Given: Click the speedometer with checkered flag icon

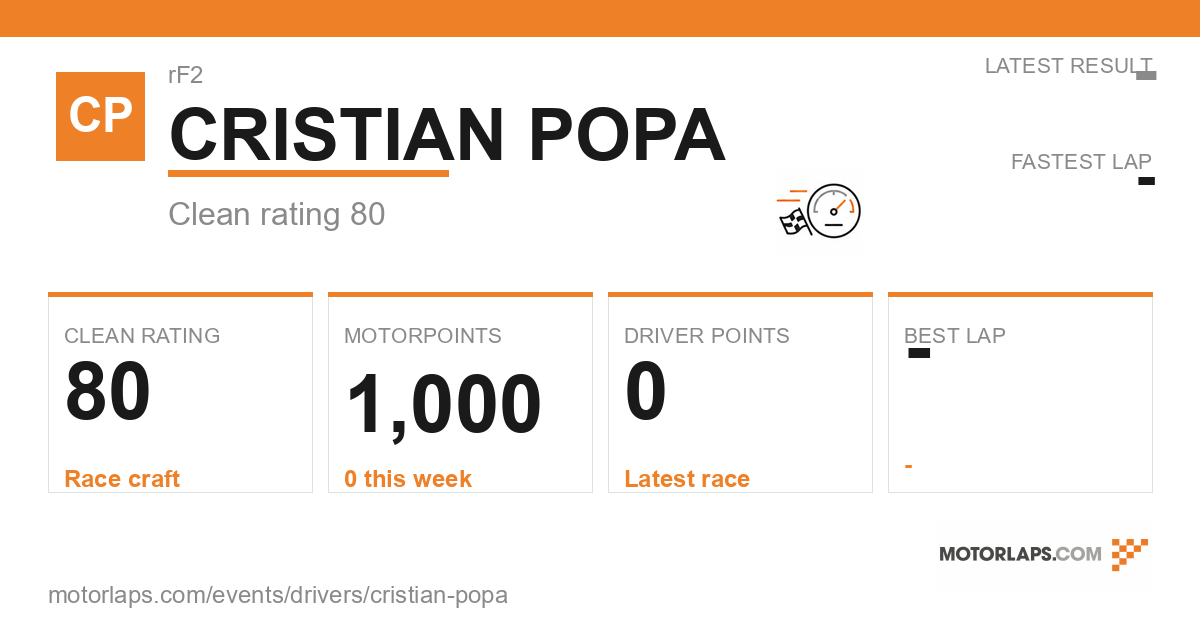Looking at the screenshot, I should tap(819, 211).
